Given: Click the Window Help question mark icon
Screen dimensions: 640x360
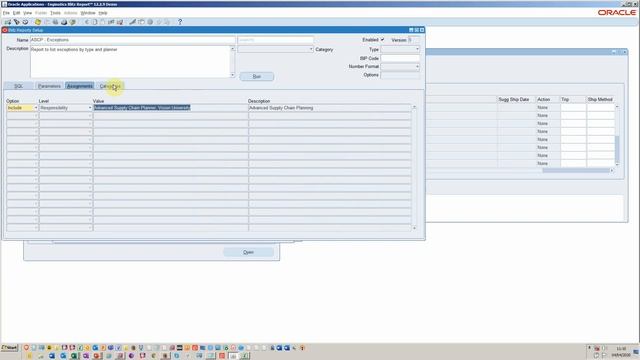Looking at the screenshot, I should pos(180,22).
